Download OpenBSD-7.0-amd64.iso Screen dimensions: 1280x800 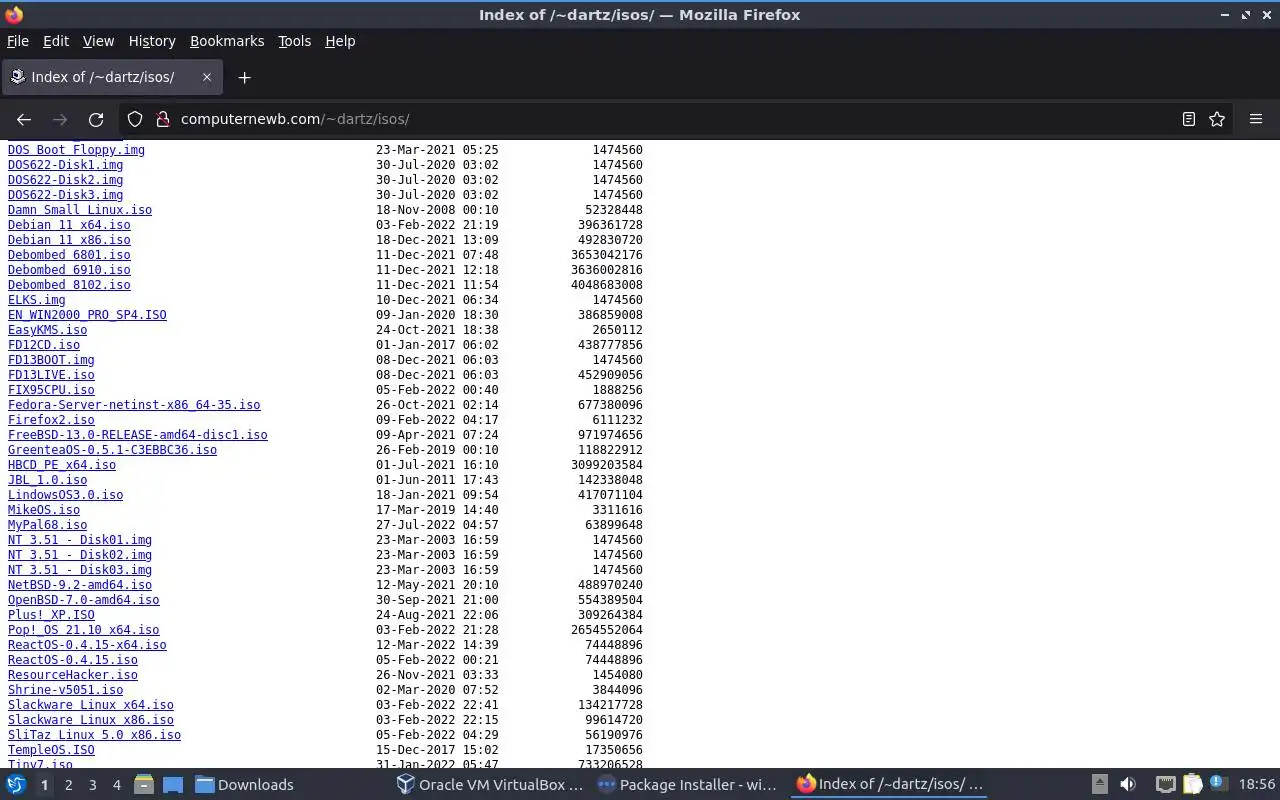[84, 600]
